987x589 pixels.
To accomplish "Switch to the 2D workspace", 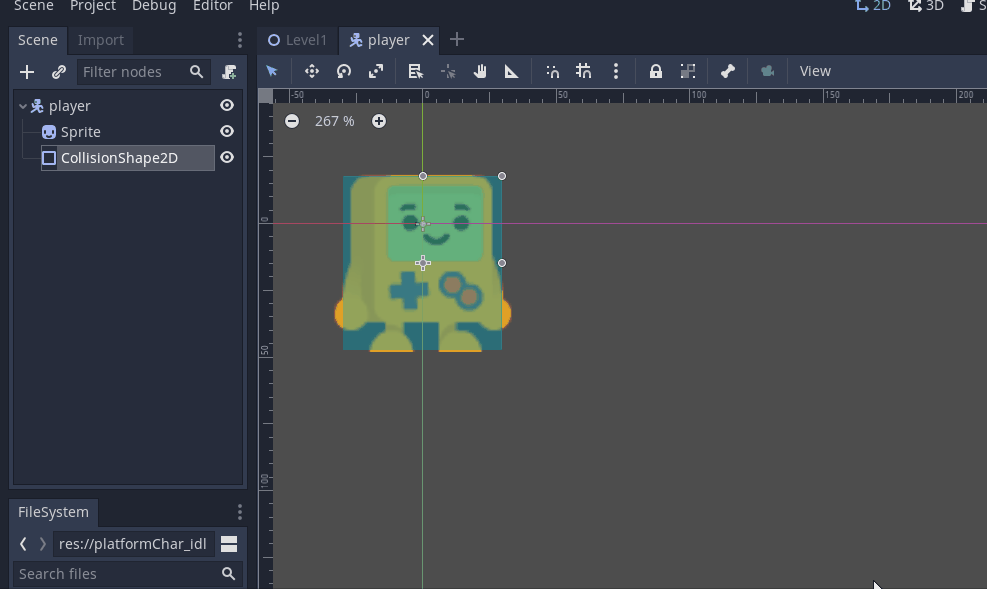I will tap(873, 6).
